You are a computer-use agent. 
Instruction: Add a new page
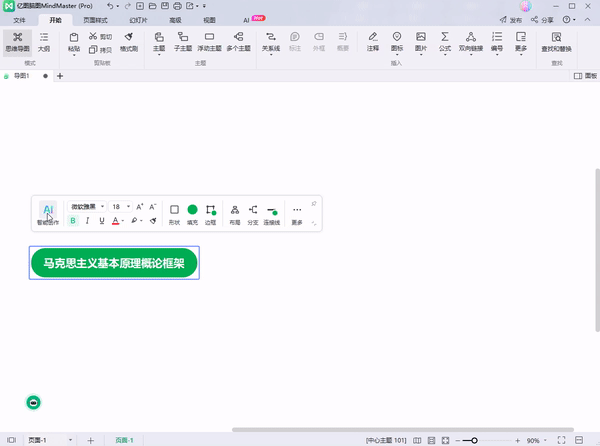tap(91, 440)
